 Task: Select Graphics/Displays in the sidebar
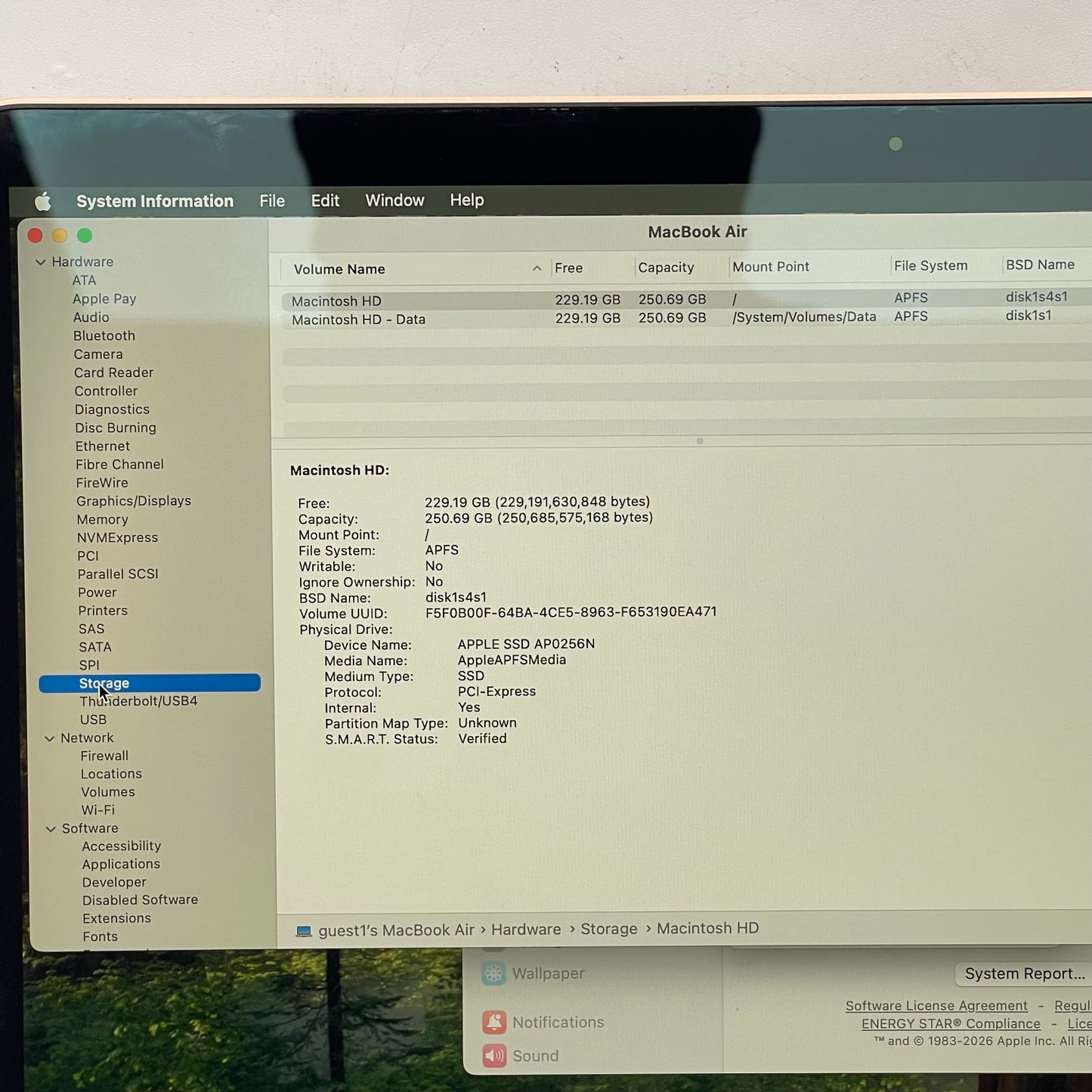pos(134,501)
